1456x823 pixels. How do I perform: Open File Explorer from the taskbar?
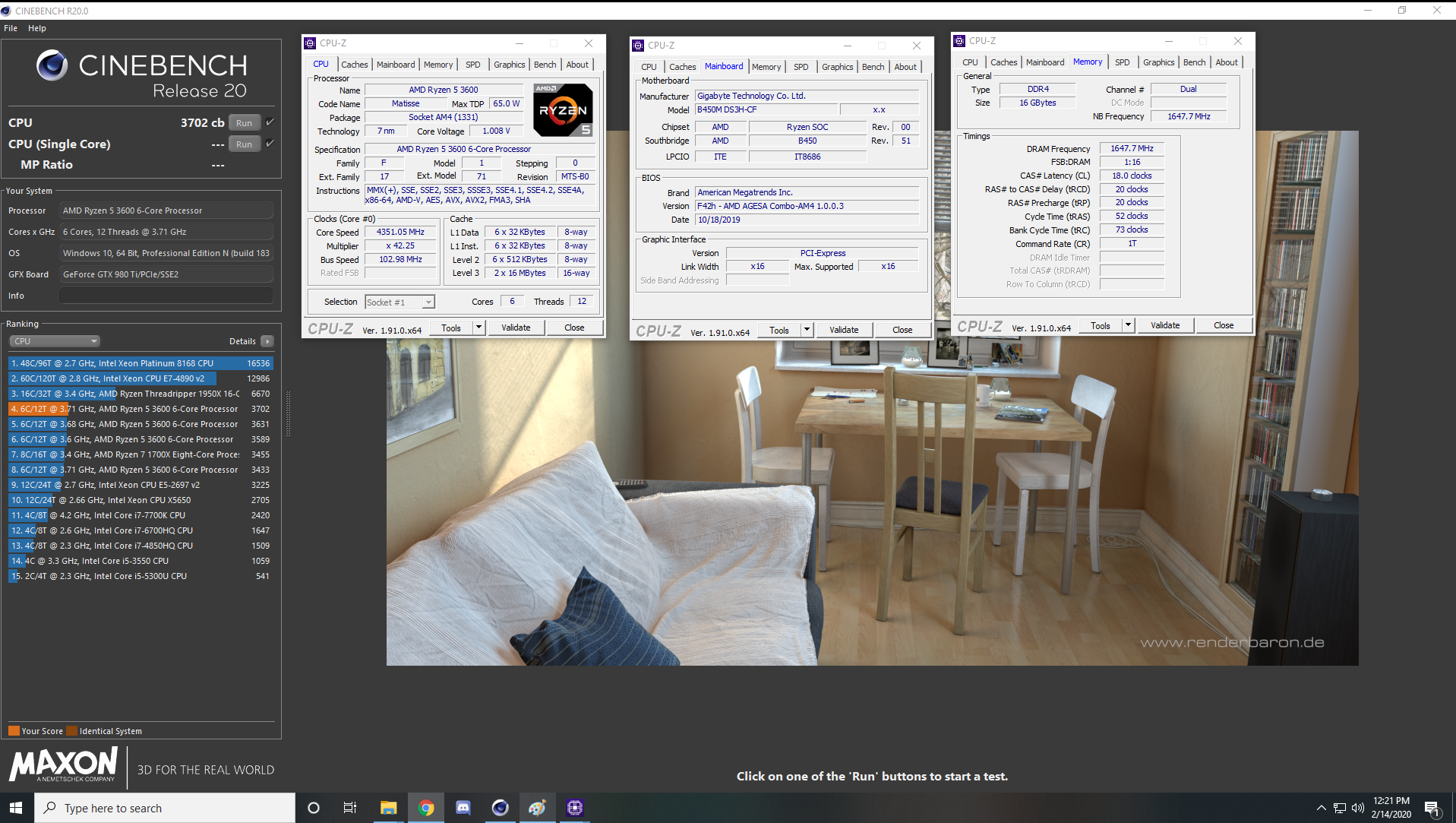(388, 808)
